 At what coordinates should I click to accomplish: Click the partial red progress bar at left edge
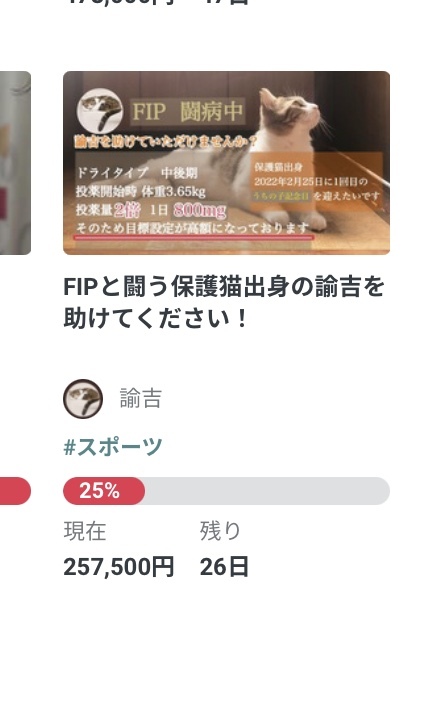(x=15, y=491)
